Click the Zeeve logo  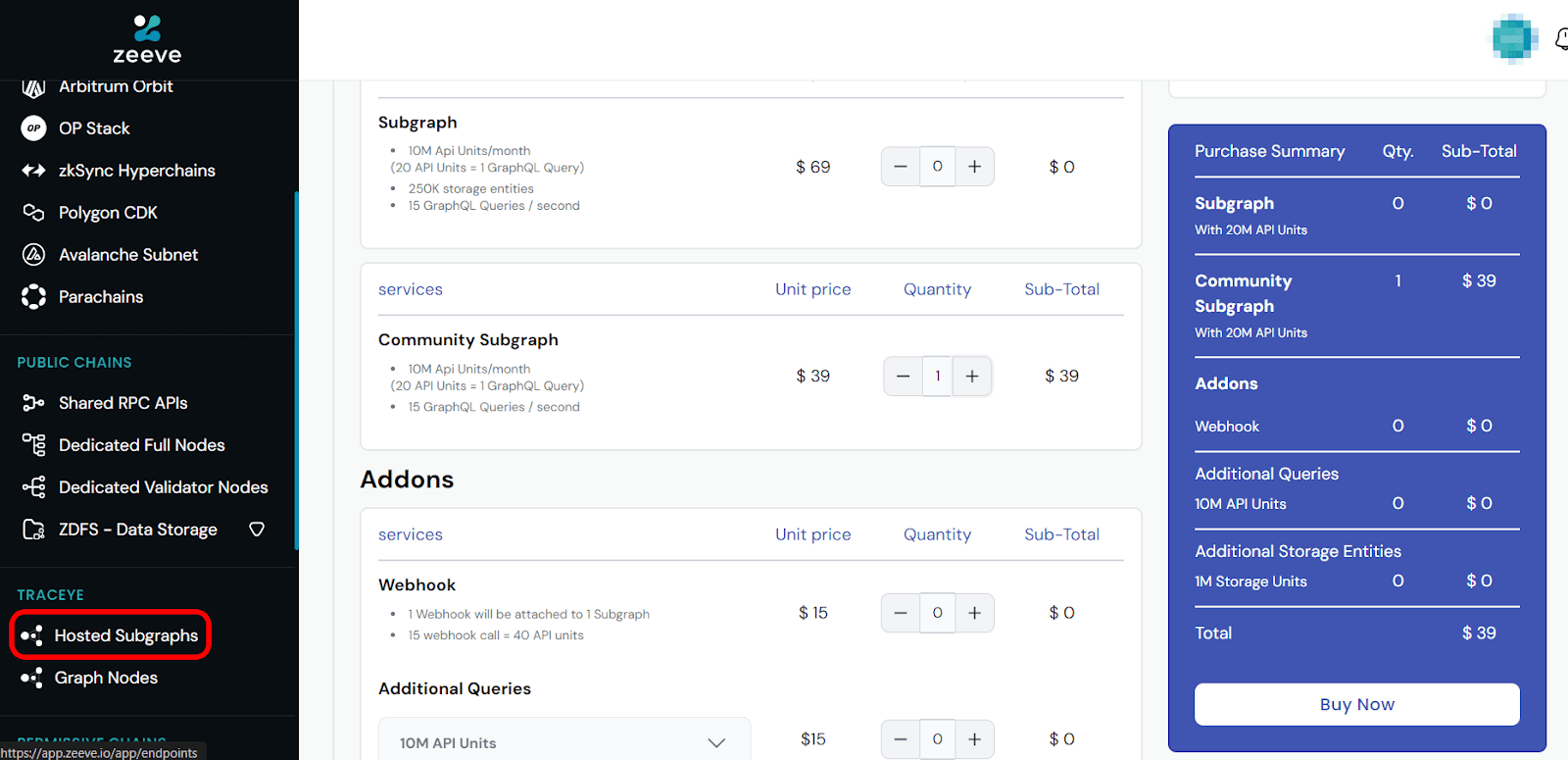tap(147, 39)
